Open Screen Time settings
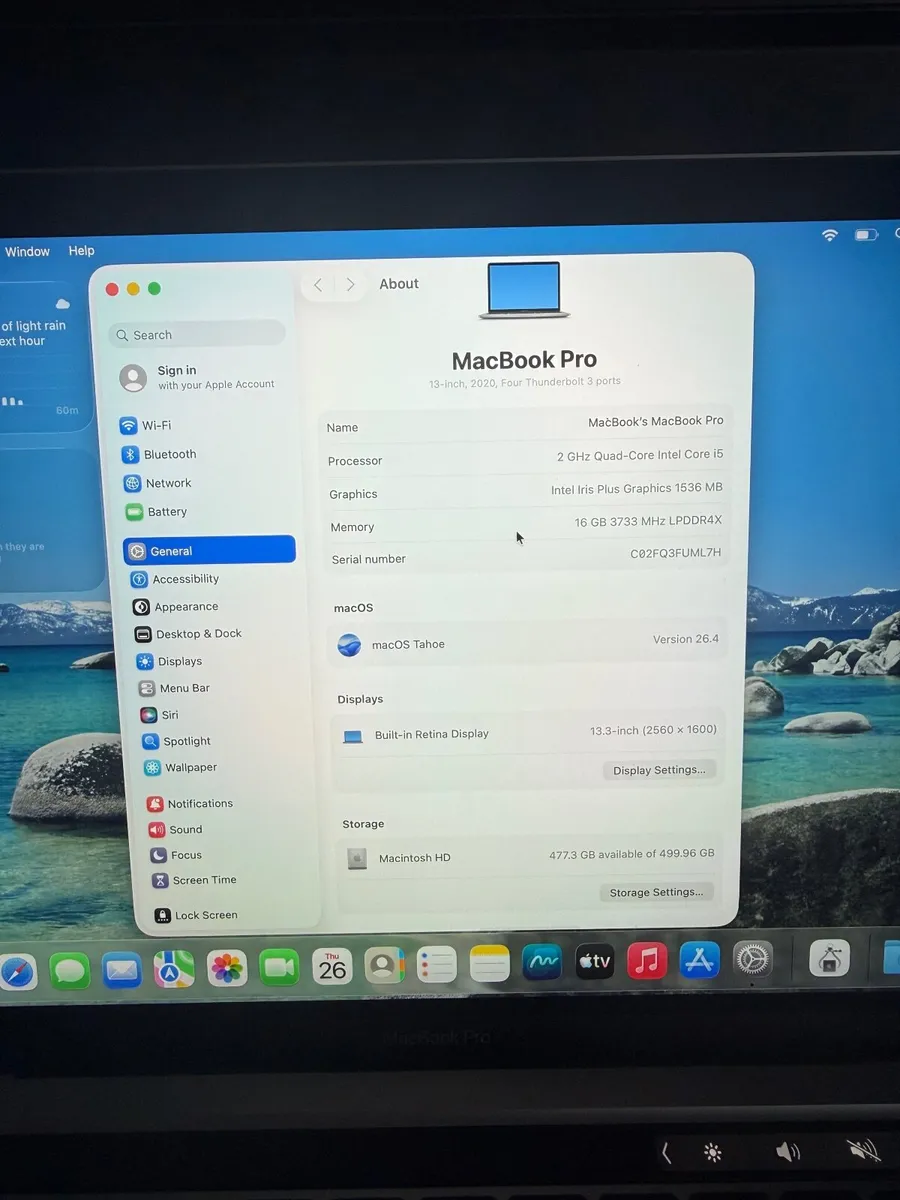Viewport: 900px width, 1200px height. pyautogui.click(x=191, y=880)
